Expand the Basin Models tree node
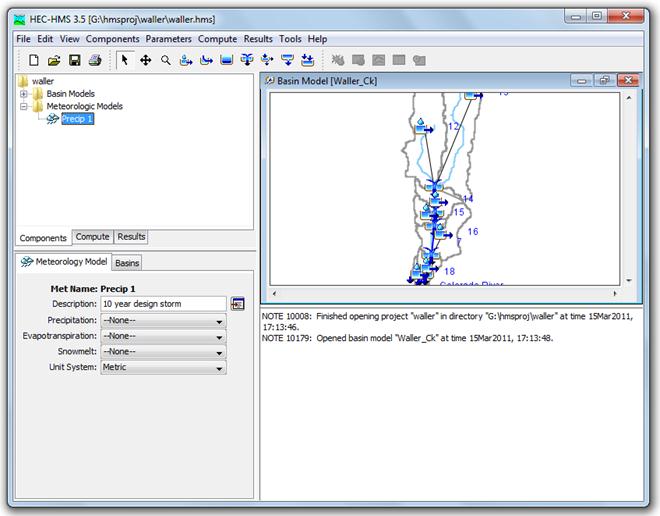 [24, 94]
